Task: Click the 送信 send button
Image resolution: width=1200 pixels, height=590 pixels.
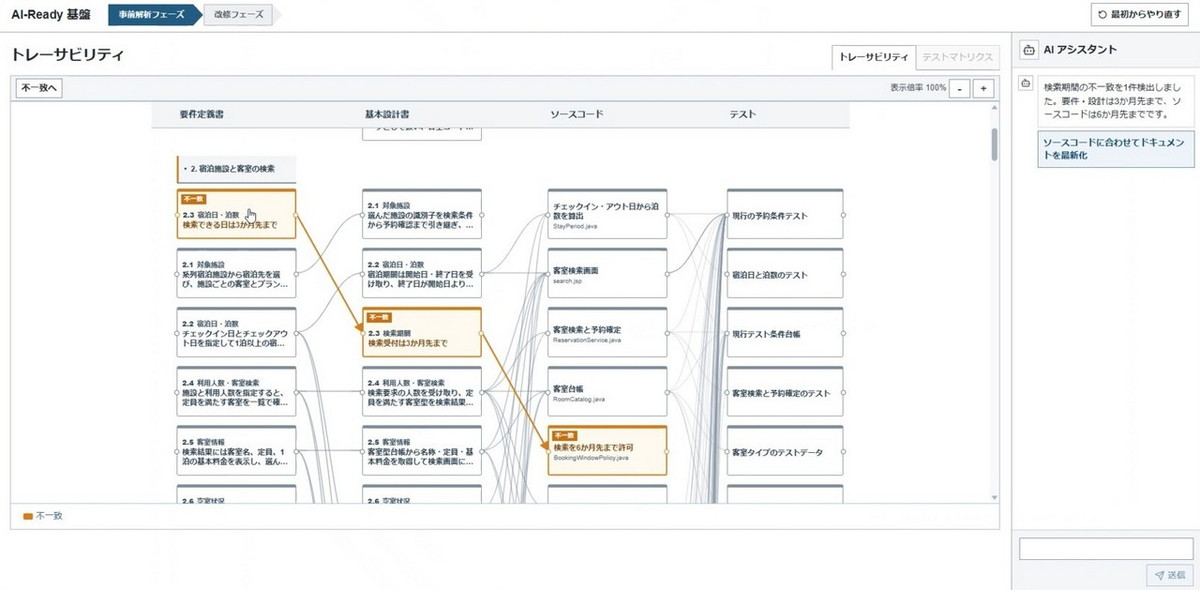Action: (x=1169, y=575)
